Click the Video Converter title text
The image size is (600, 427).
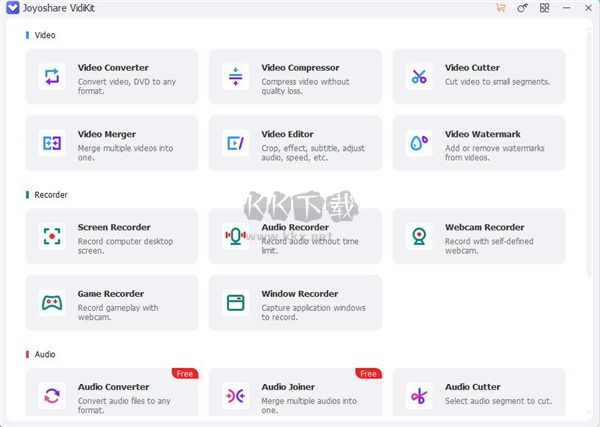113,68
